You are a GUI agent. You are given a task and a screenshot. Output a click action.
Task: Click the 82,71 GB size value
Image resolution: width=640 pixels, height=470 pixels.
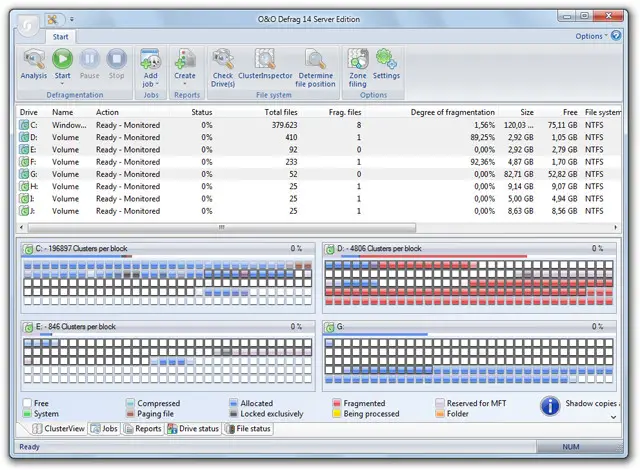[519, 174]
